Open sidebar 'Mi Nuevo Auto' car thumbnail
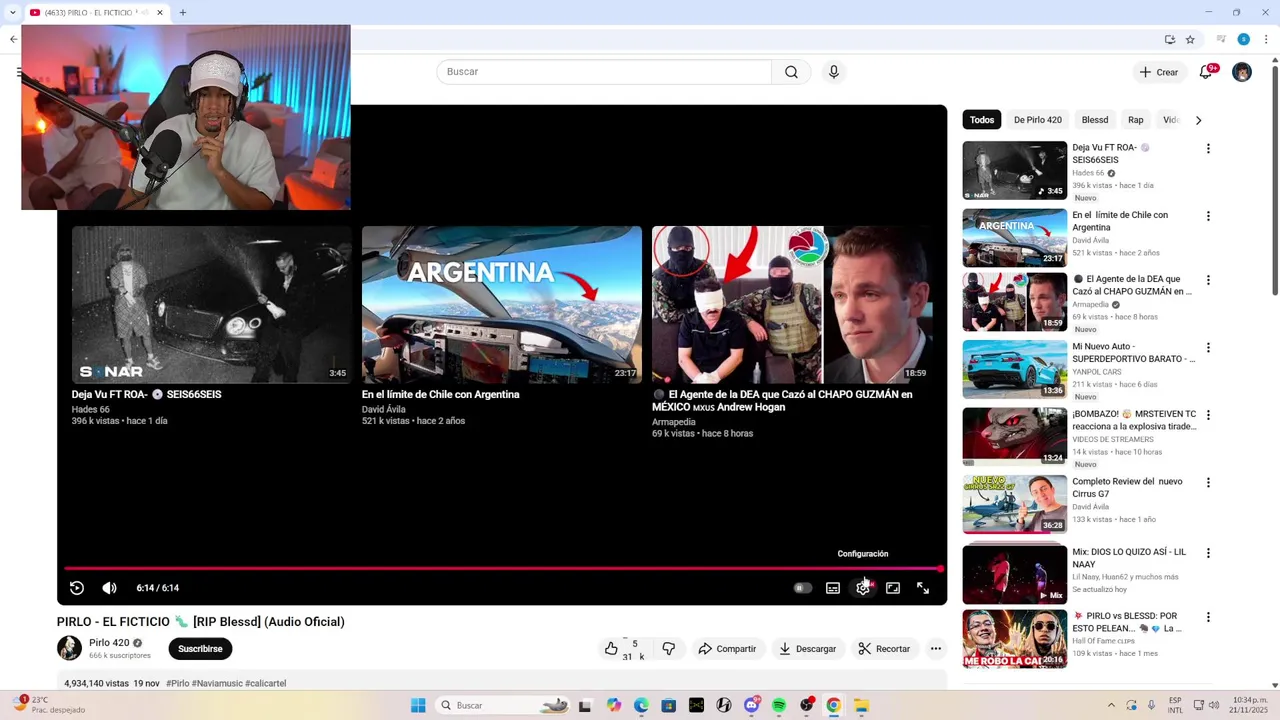Screen dimensions: 1280x720 click(1015, 370)
